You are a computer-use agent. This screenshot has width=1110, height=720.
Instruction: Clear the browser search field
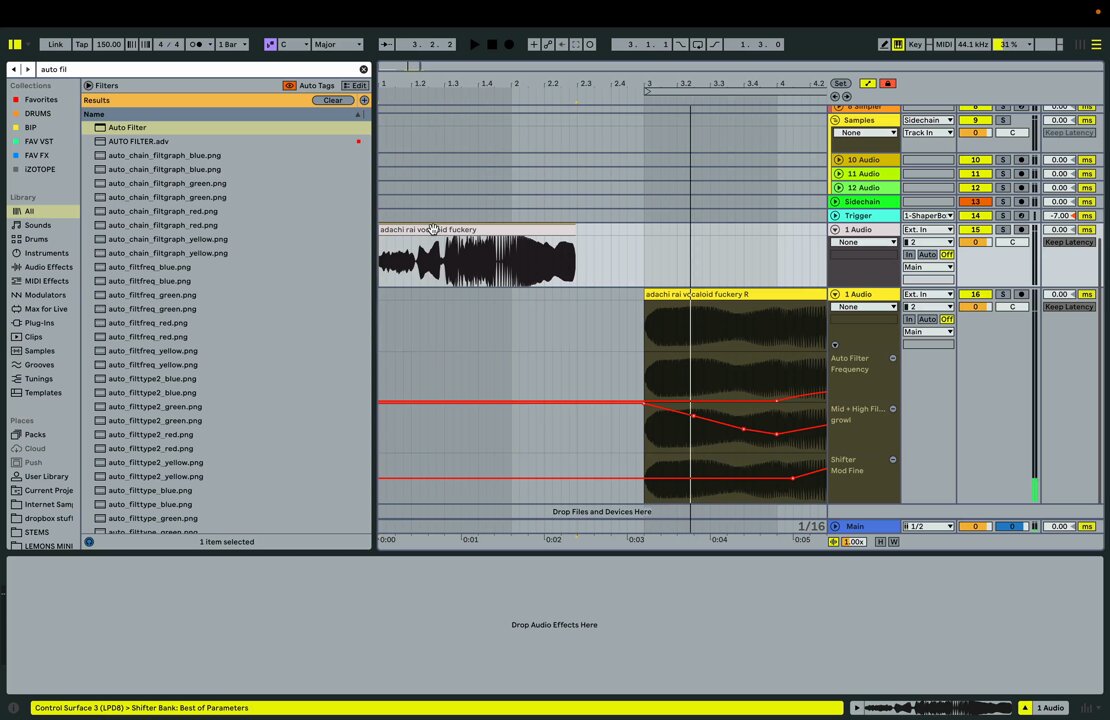[x=363, y=69]
